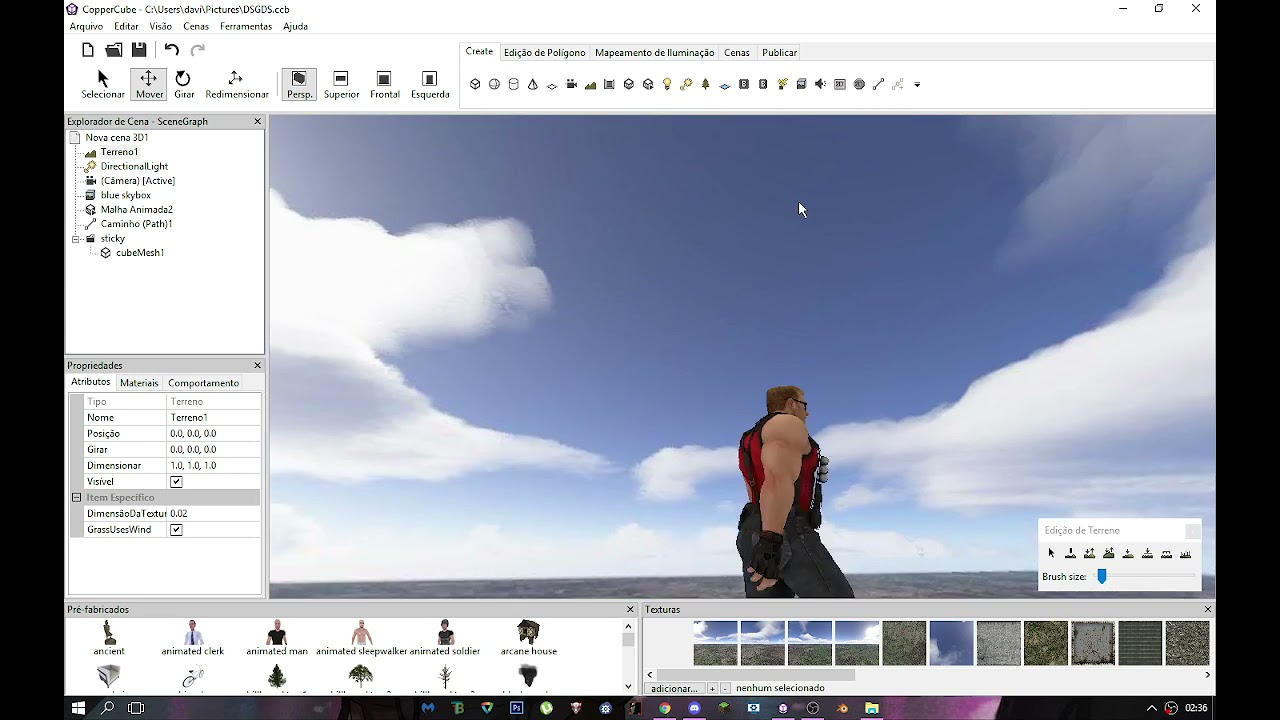Open Discord from the taskbar

694,708
